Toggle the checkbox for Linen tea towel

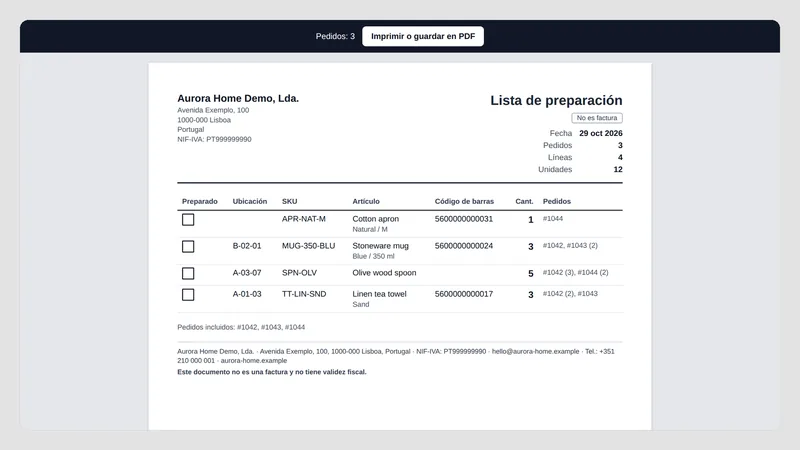(x=188, y=295)
